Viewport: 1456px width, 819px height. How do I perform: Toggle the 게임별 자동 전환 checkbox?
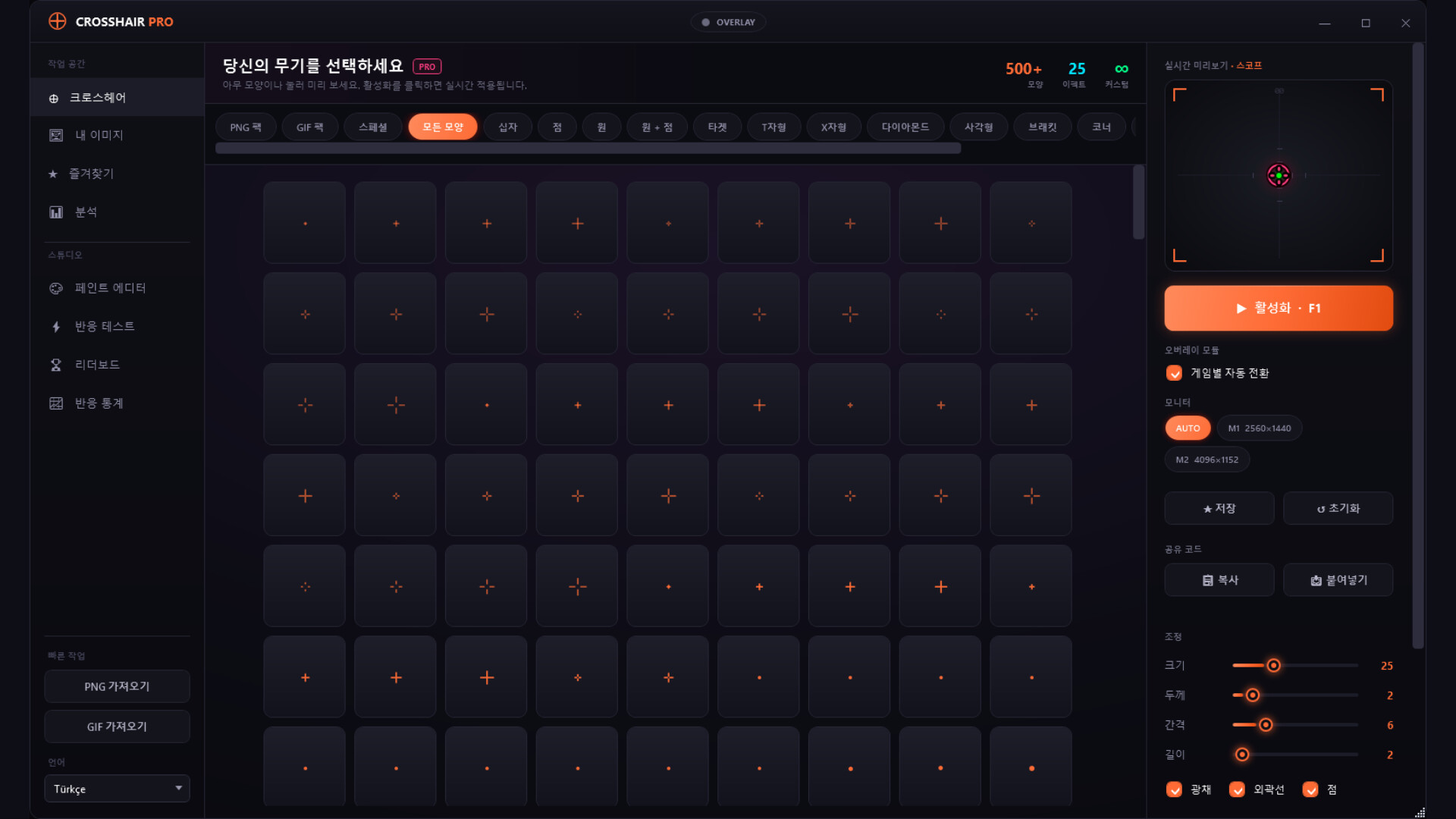(x=1174, y=373)
